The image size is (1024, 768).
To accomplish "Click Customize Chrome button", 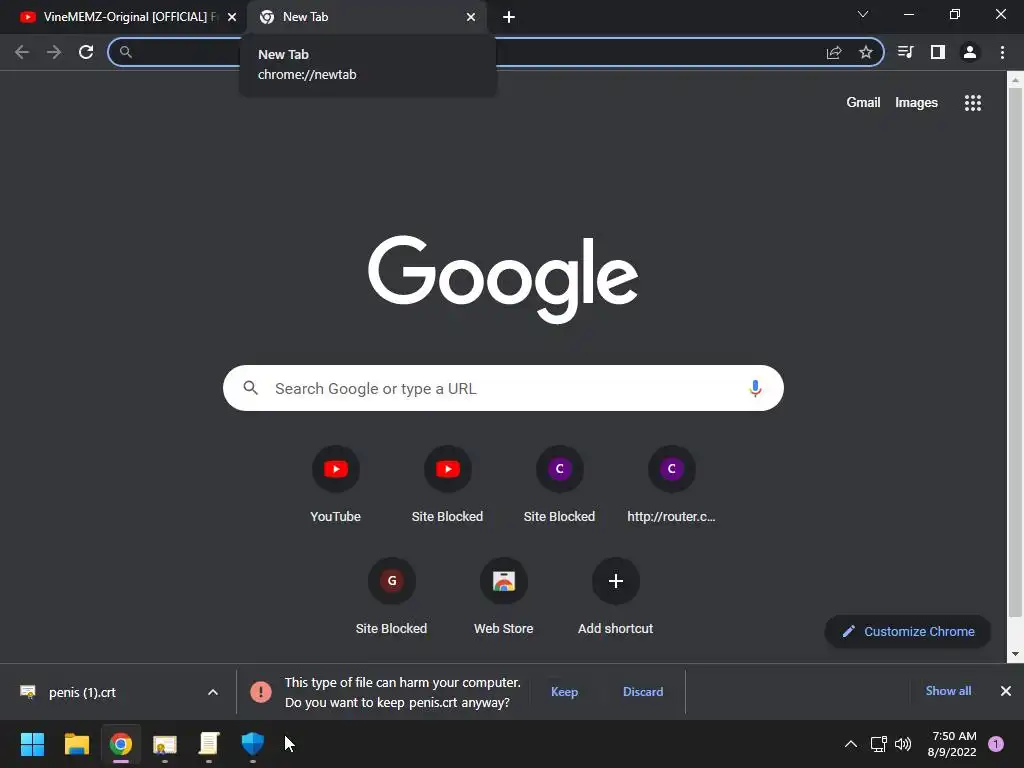I will (908, 632).
